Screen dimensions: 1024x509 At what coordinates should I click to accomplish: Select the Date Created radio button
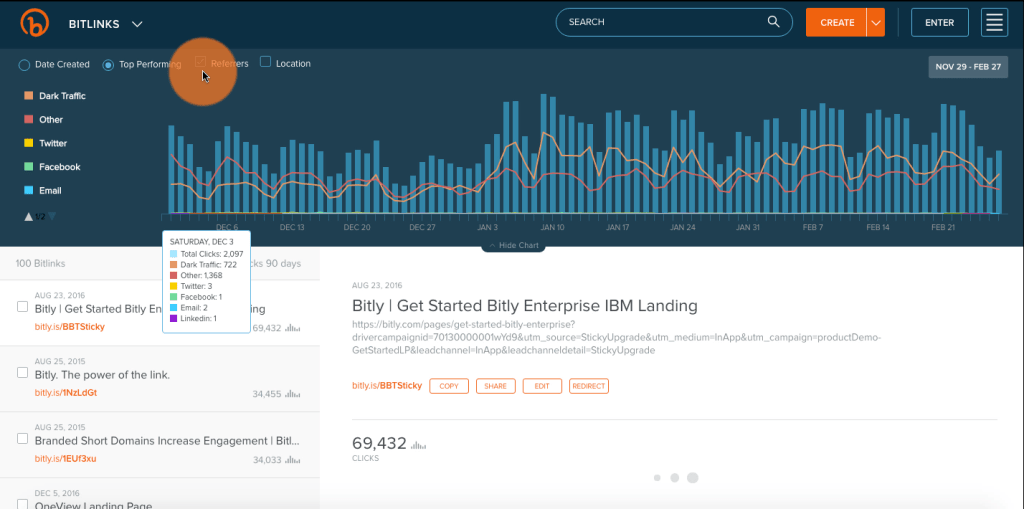(24, 65)
